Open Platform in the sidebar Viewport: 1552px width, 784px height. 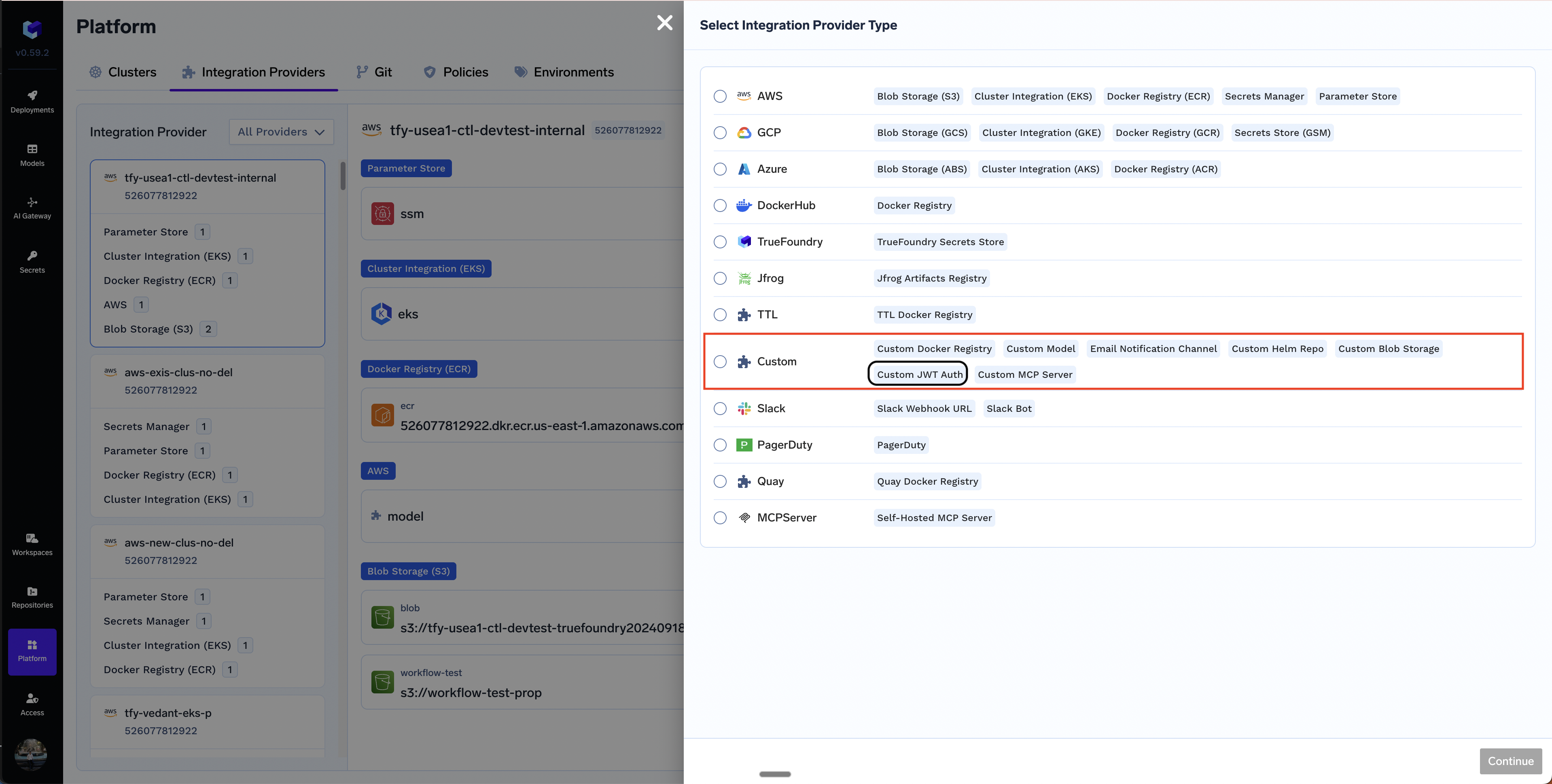[32, 651]
